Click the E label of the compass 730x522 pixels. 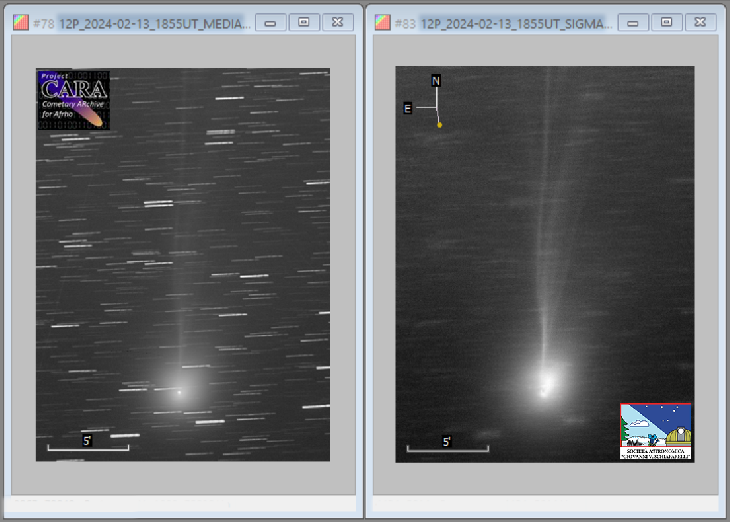[x=407, y=108]
